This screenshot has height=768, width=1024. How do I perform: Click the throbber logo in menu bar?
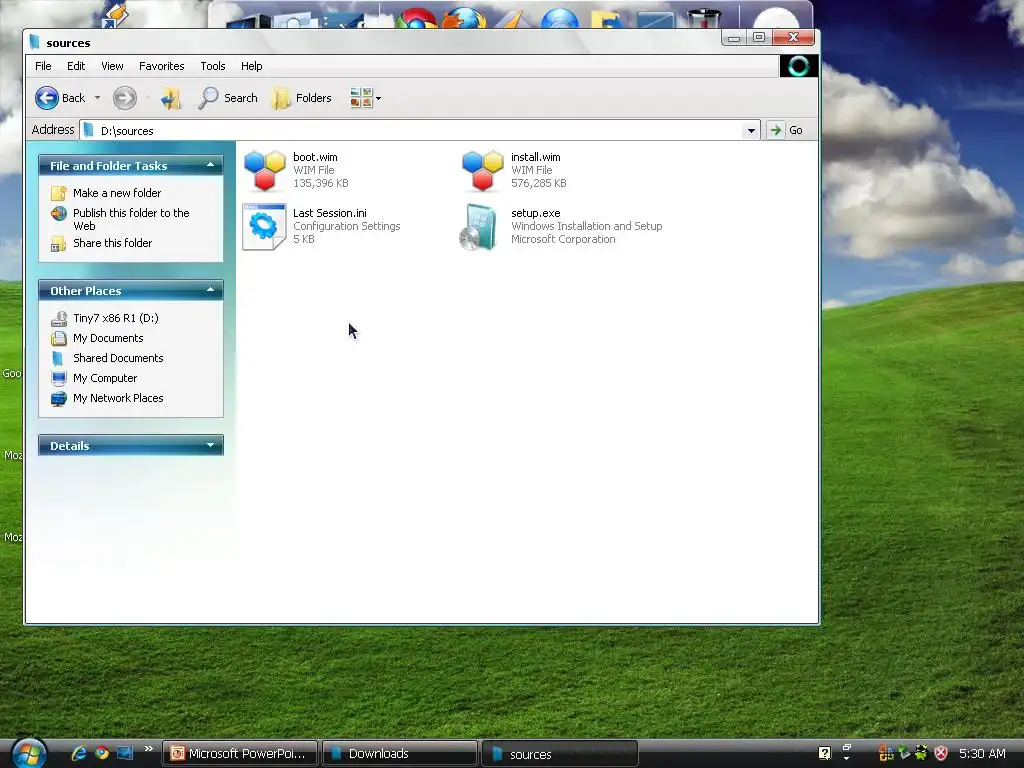(x=799, y=66)
